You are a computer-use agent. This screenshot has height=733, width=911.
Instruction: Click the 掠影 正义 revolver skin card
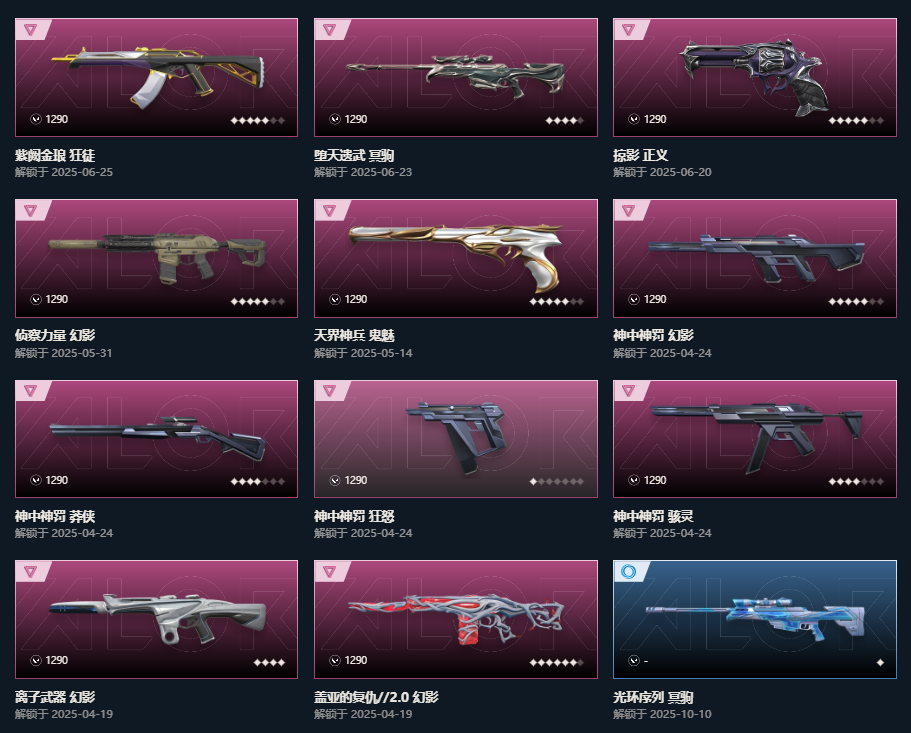coord(755,77)
